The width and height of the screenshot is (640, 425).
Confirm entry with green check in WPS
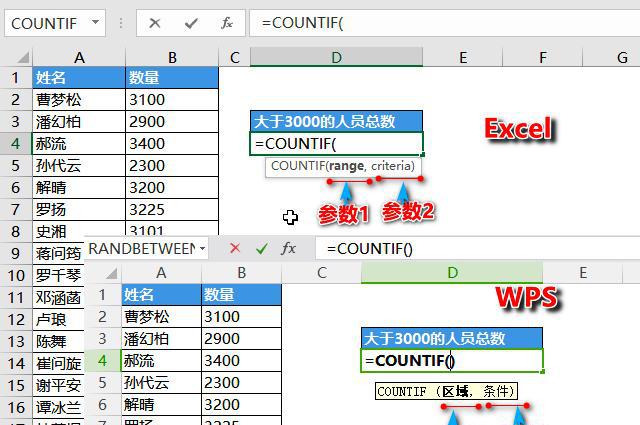click(x=262, y=248)
